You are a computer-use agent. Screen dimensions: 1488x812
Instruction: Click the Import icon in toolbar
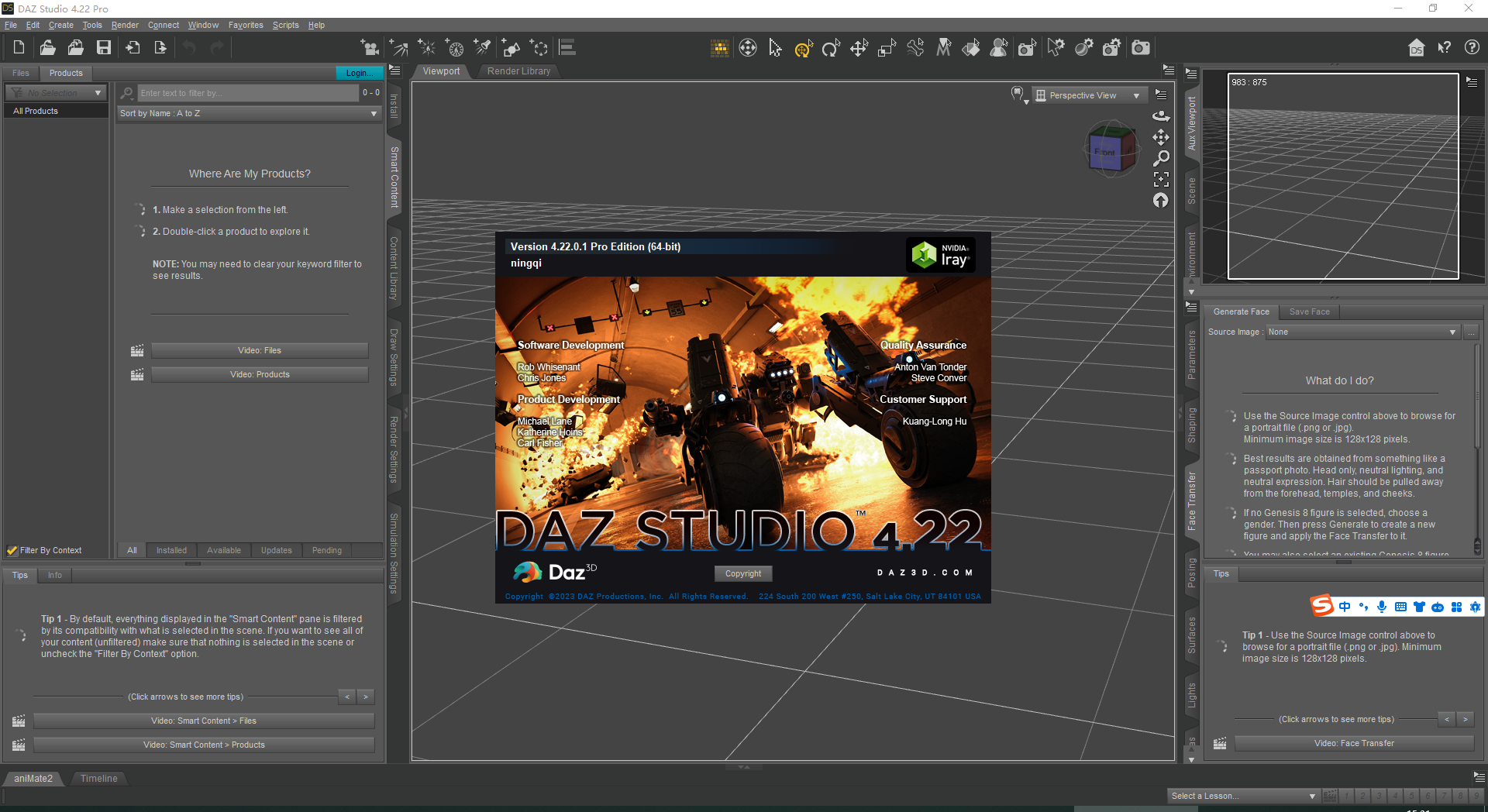tap(133, 47)
